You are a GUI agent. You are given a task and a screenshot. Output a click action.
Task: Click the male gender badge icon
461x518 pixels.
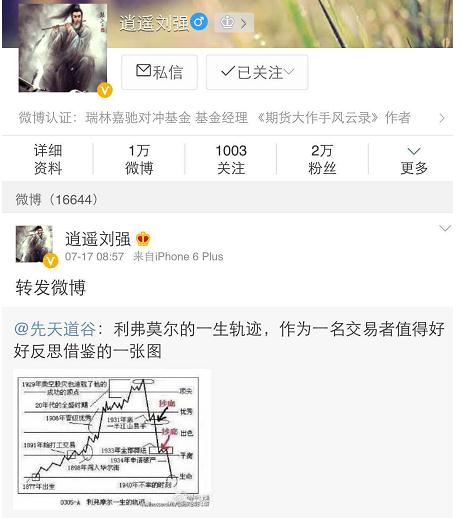click(199, 22)
